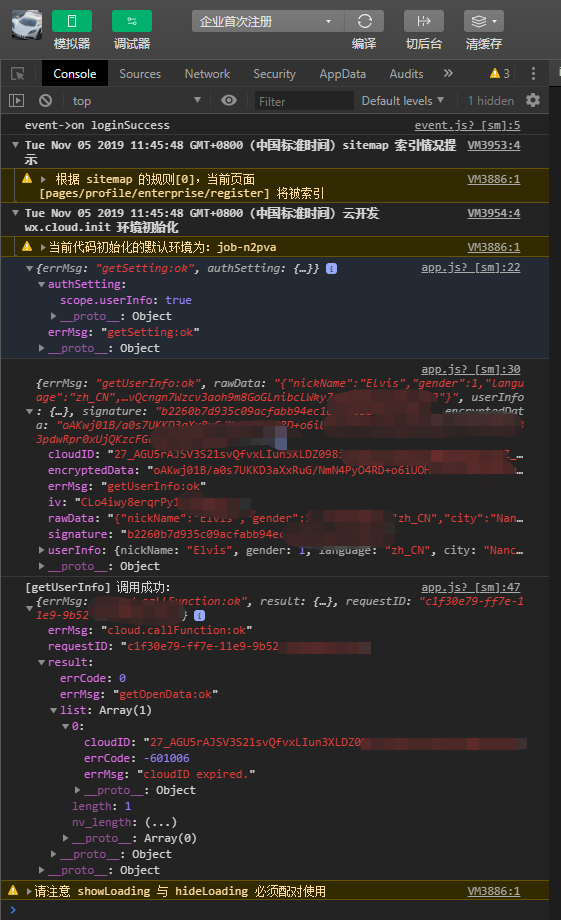
Task: Click the console Filter input field
Action: coord(304,102)
